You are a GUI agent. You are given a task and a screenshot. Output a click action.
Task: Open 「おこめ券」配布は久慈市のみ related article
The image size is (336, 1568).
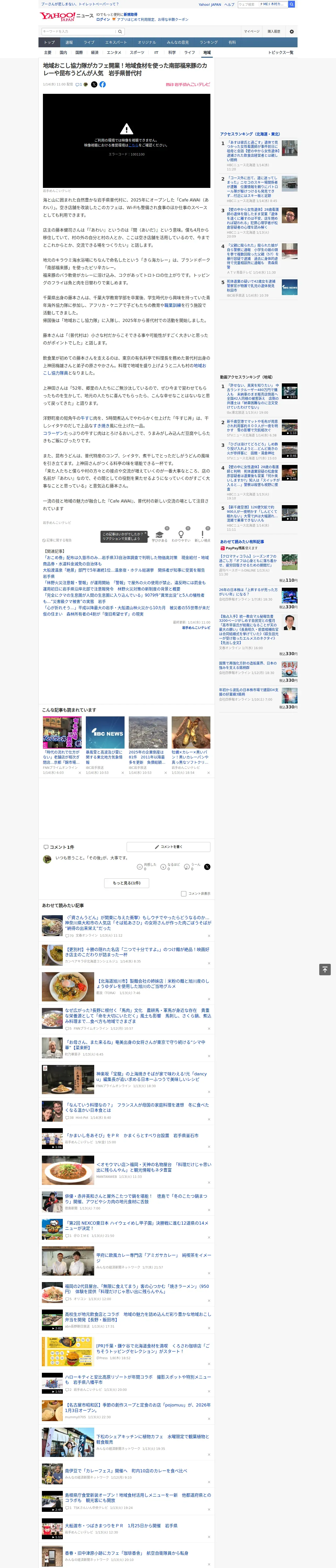point(126,561)
